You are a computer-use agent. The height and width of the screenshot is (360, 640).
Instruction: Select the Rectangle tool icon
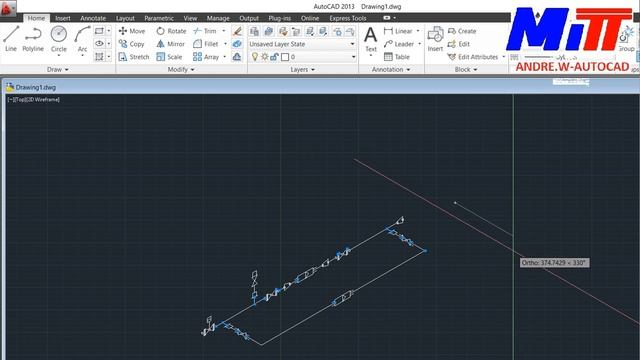pyautogui.click(x=99, y=31)
